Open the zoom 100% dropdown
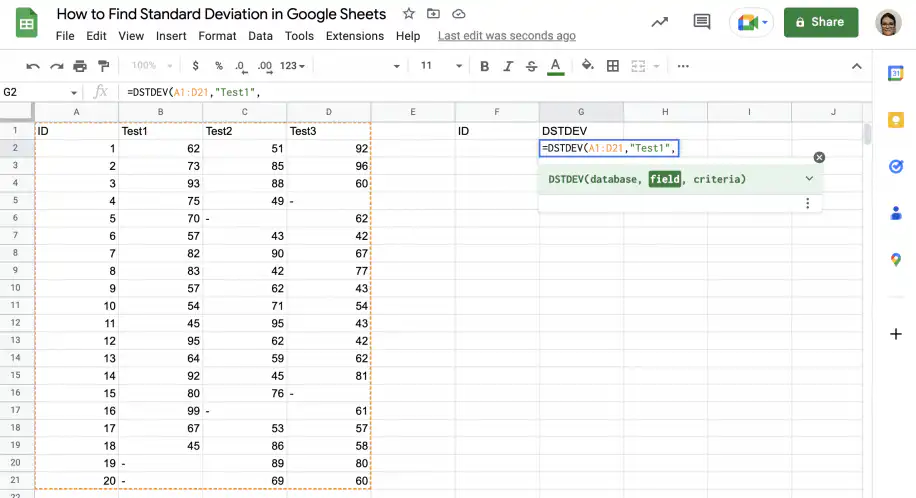The image size is (916, 498). point(151,65)
